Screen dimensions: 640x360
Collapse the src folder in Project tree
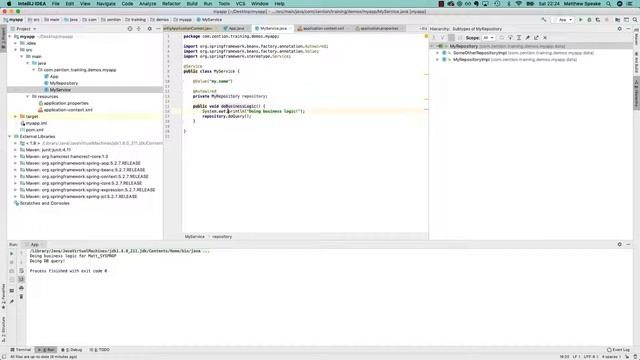(16, 50)
